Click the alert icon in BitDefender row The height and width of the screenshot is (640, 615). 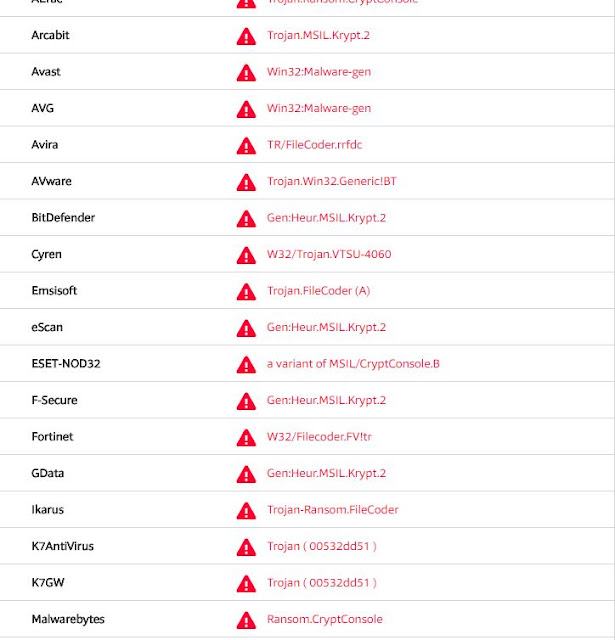[246, 219]
